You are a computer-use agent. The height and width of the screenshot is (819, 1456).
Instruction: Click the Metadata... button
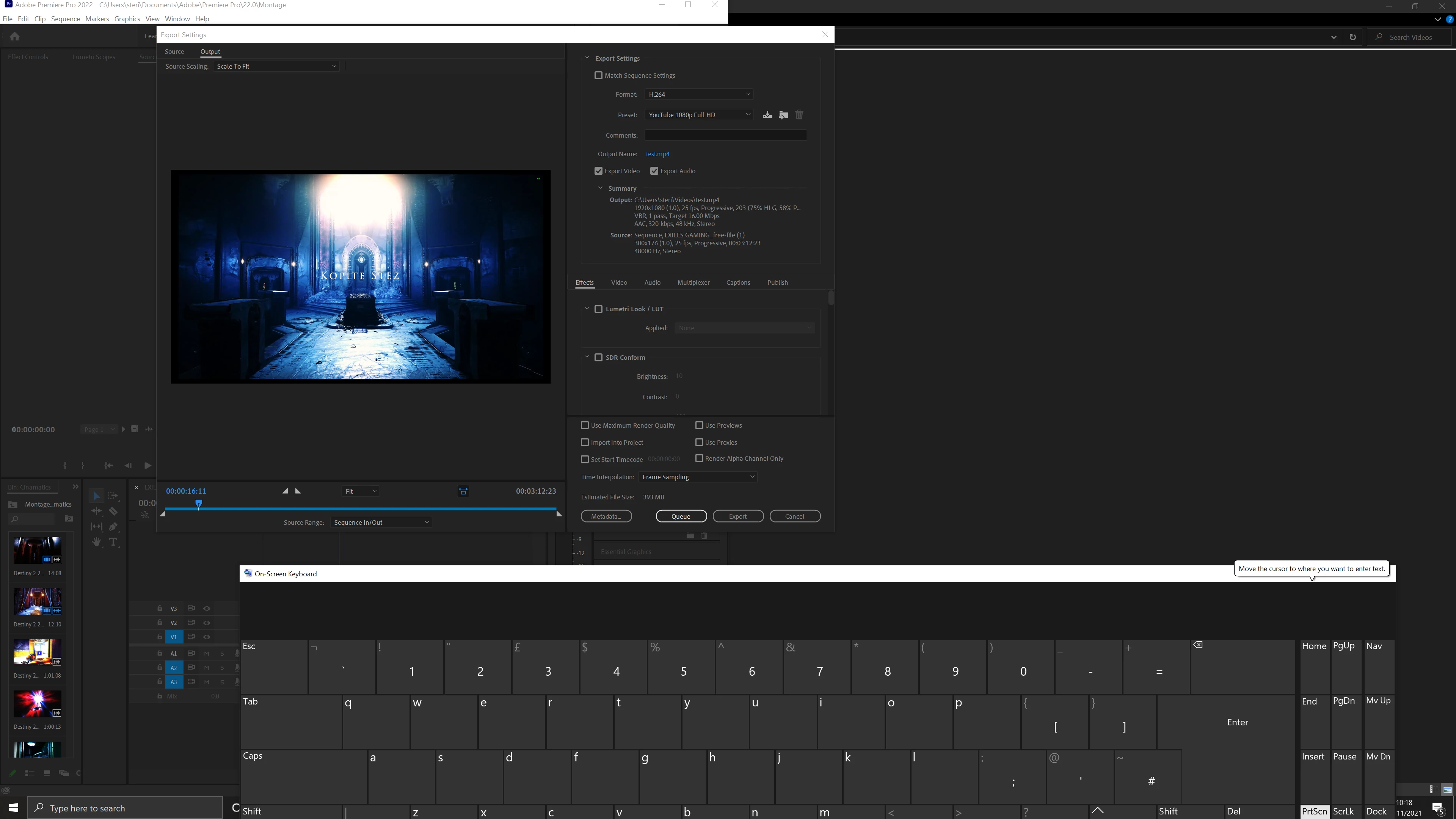click(606, 516)
